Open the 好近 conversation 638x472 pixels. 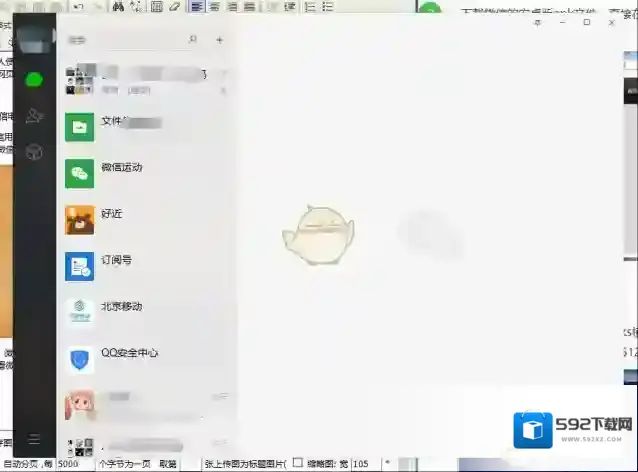146,220
